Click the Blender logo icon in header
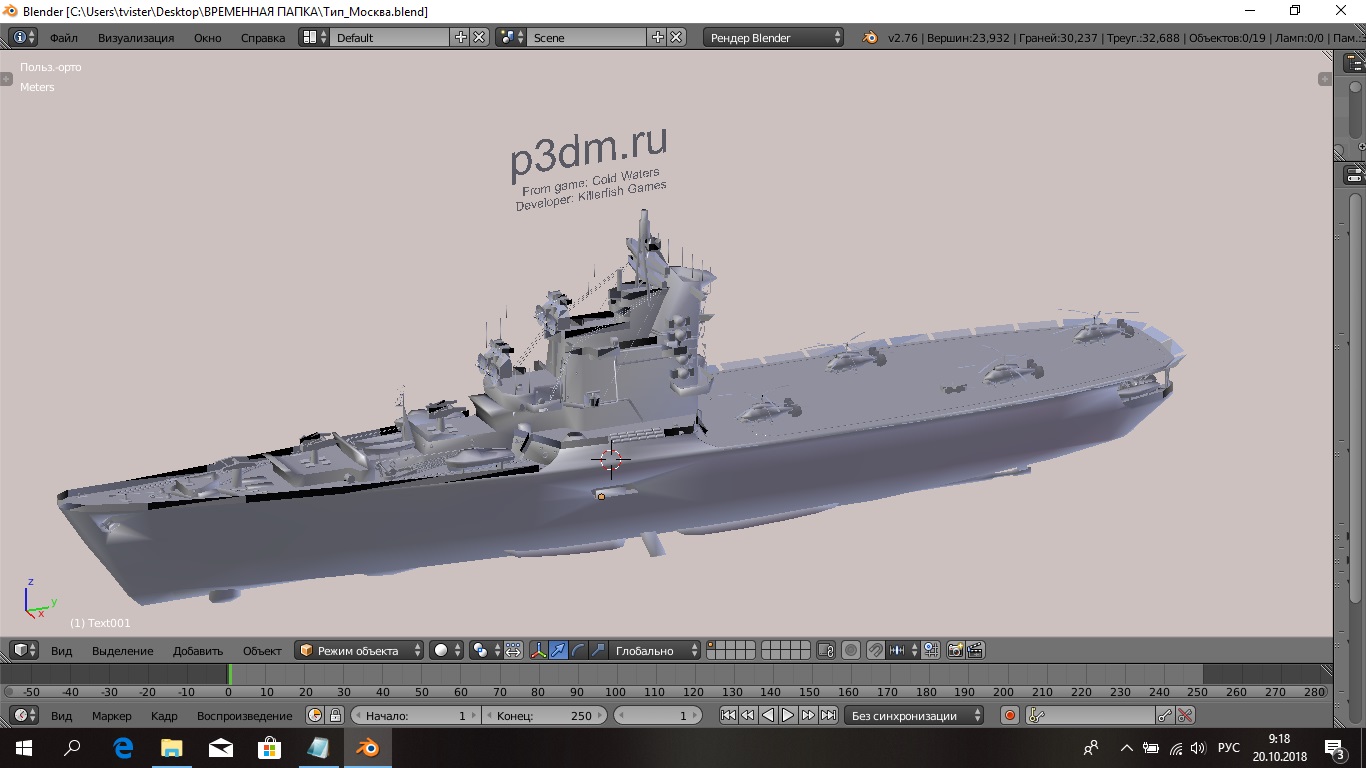Viewport: 1366px width, 768px height. 870,37
